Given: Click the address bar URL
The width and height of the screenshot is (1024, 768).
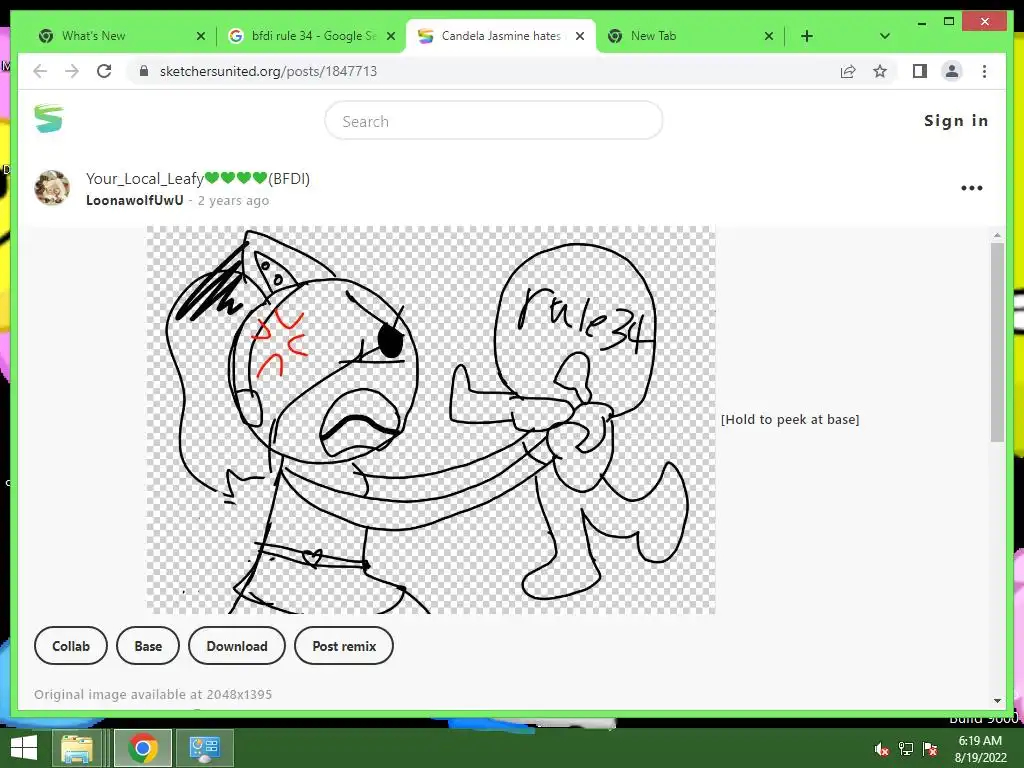Looking at the screenshot, I should click(268, 71).
